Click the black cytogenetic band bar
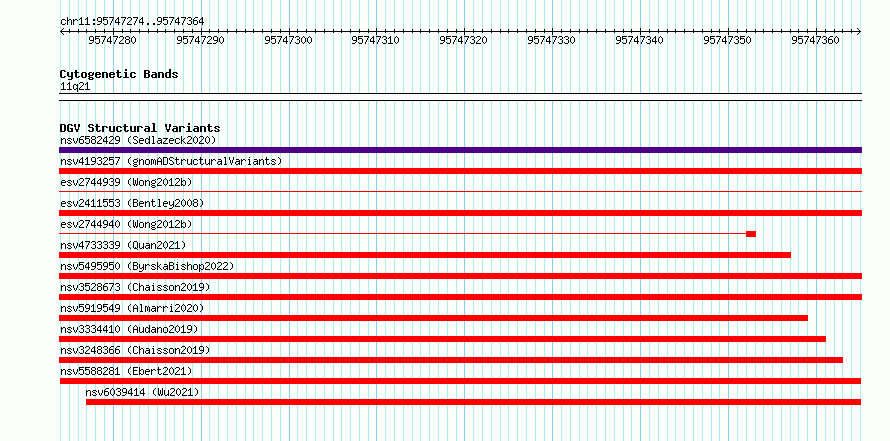 pyautogui.click(x=460, y=97)
